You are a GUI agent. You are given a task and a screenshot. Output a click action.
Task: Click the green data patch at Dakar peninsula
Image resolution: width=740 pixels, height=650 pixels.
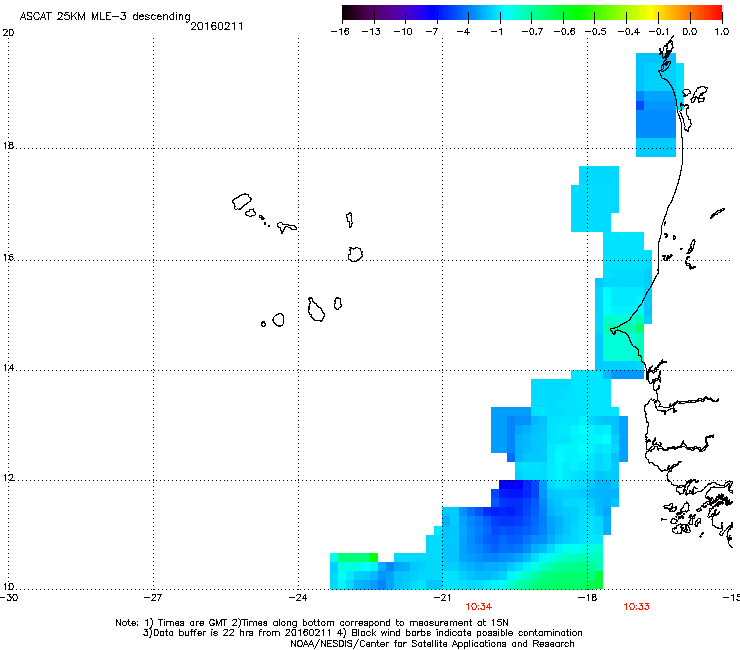(623, 339)
